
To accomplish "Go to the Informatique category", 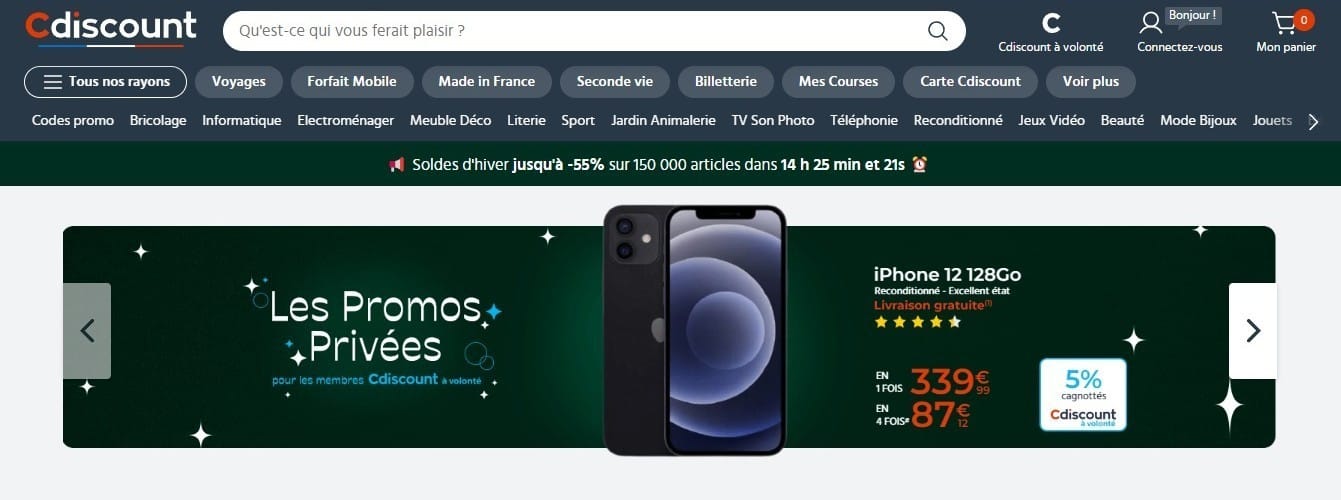I will tap(242, 121).
